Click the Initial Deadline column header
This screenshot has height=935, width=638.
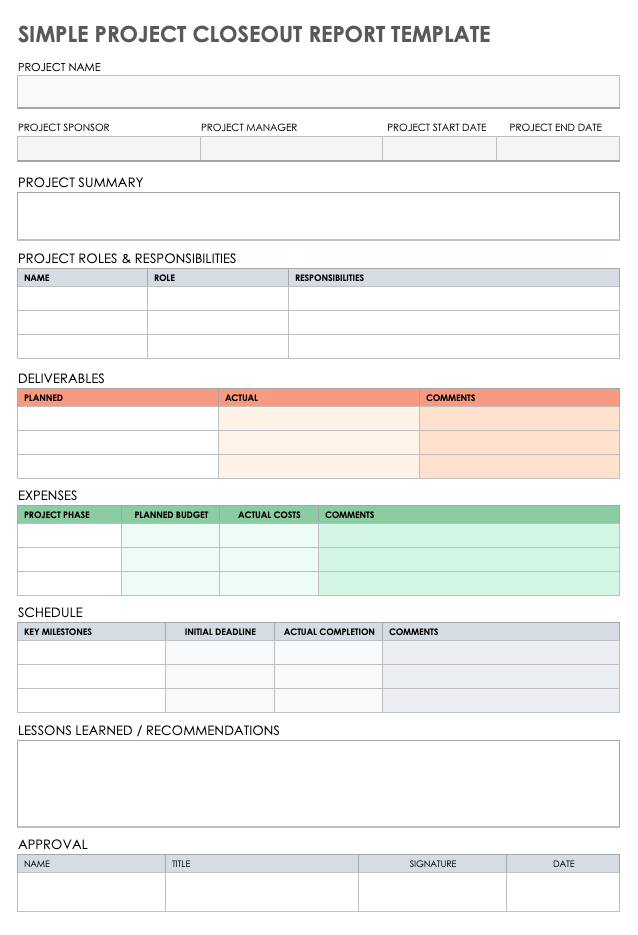coord(220,632)
